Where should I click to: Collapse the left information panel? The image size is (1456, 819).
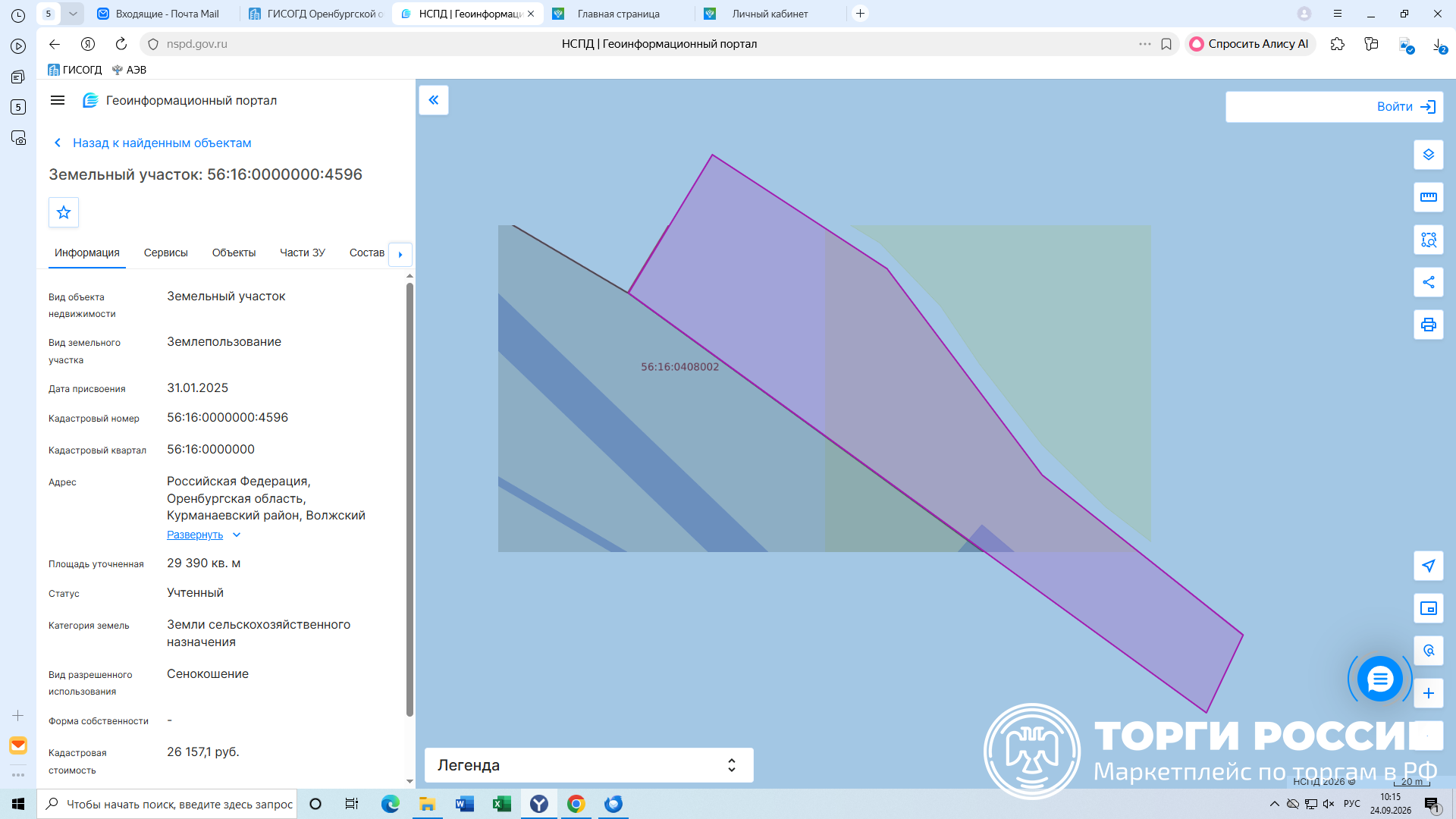tap(434, 100)
